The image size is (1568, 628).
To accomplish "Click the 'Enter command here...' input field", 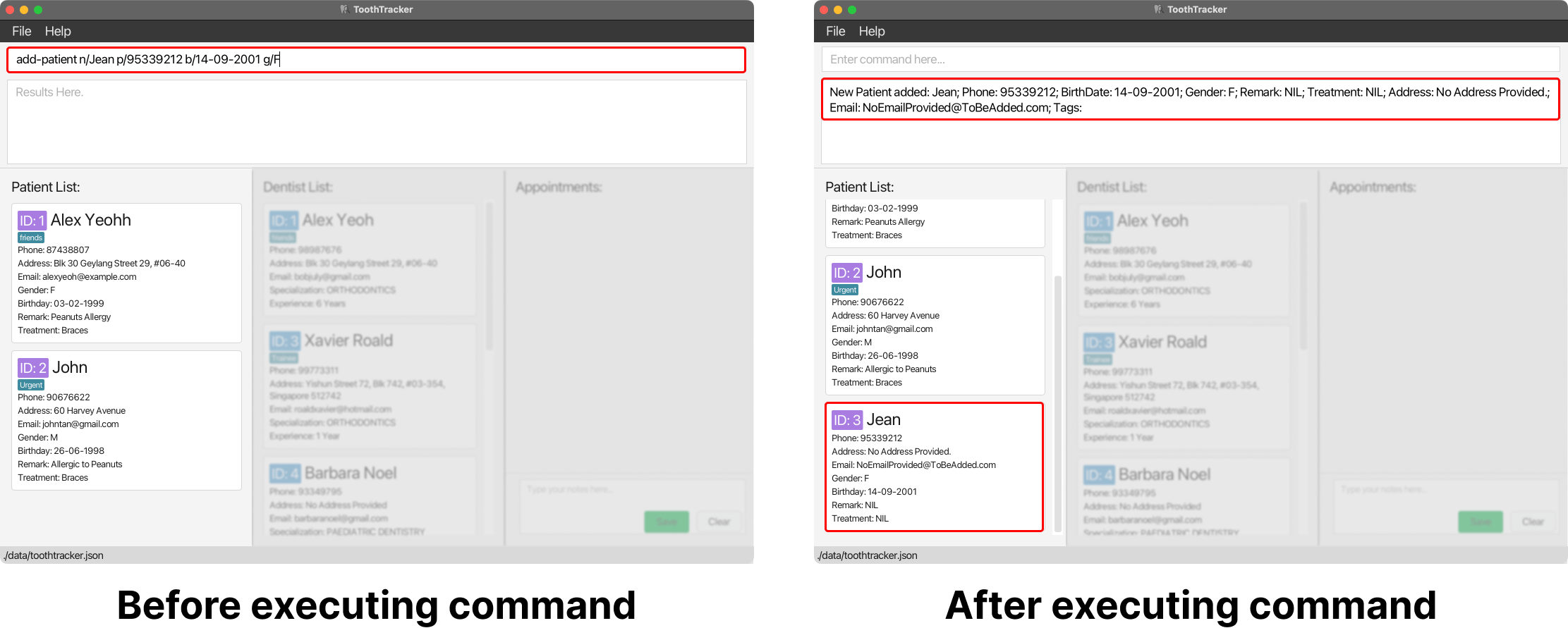I will coord(1191,60).
